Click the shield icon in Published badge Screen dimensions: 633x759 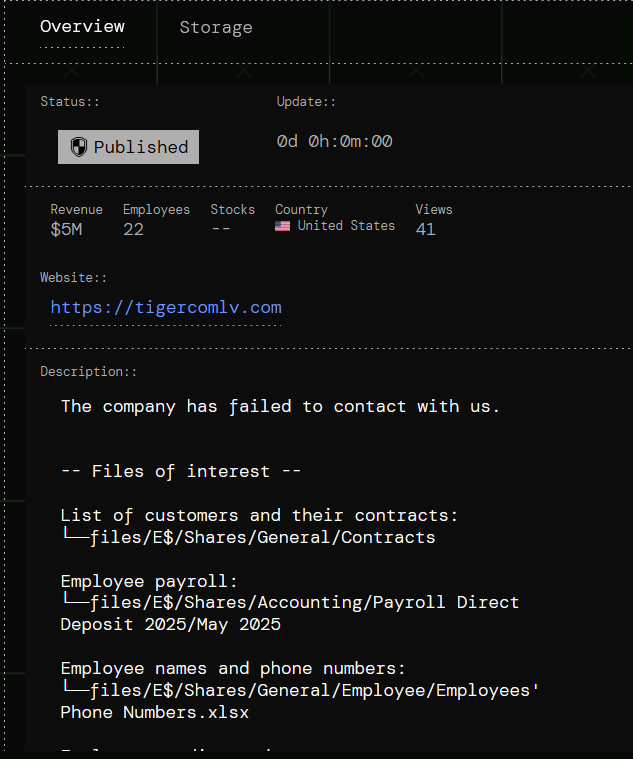[79, 147]
